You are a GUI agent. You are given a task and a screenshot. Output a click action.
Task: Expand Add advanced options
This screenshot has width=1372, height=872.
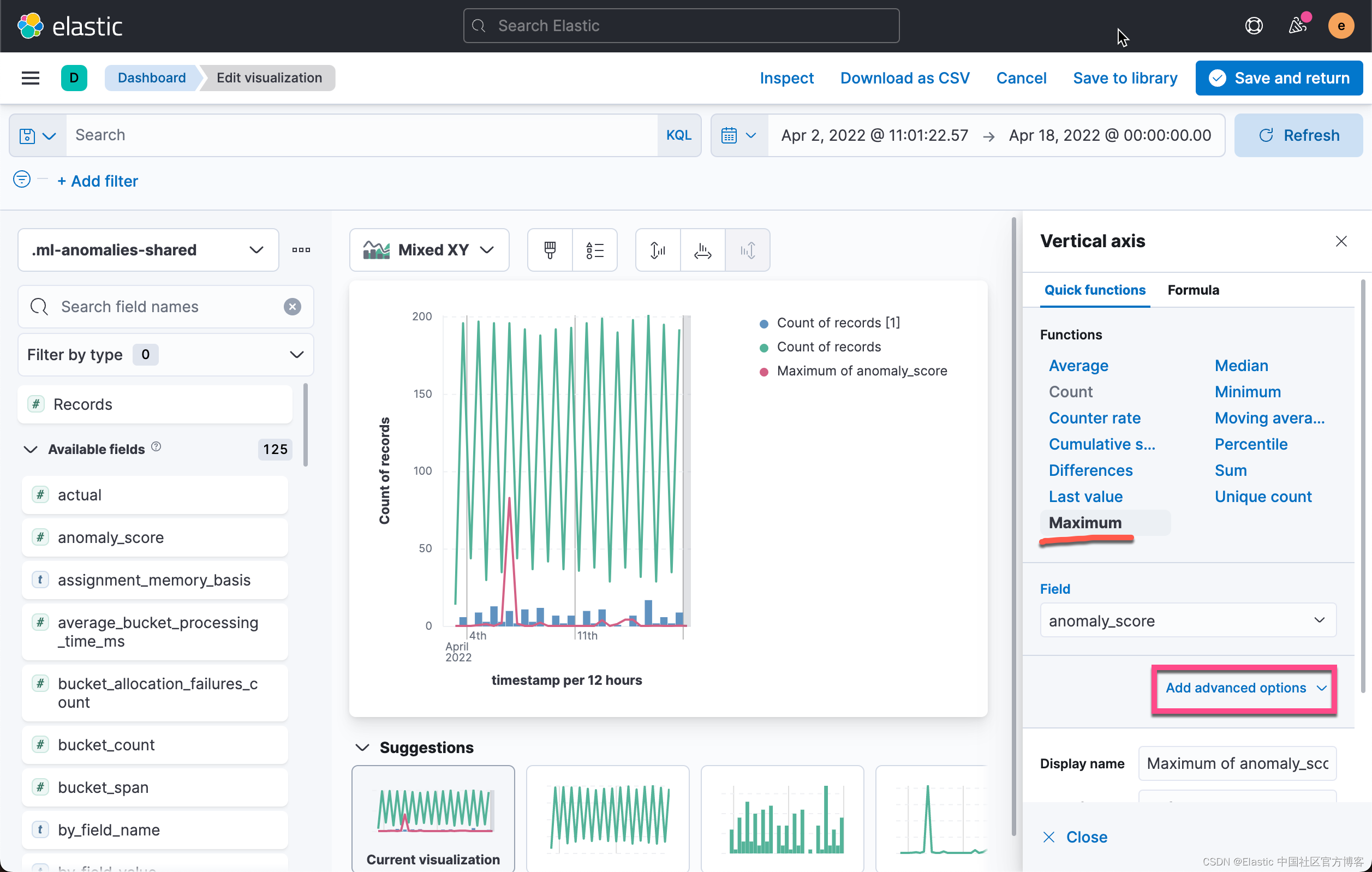click(1244, 688)
